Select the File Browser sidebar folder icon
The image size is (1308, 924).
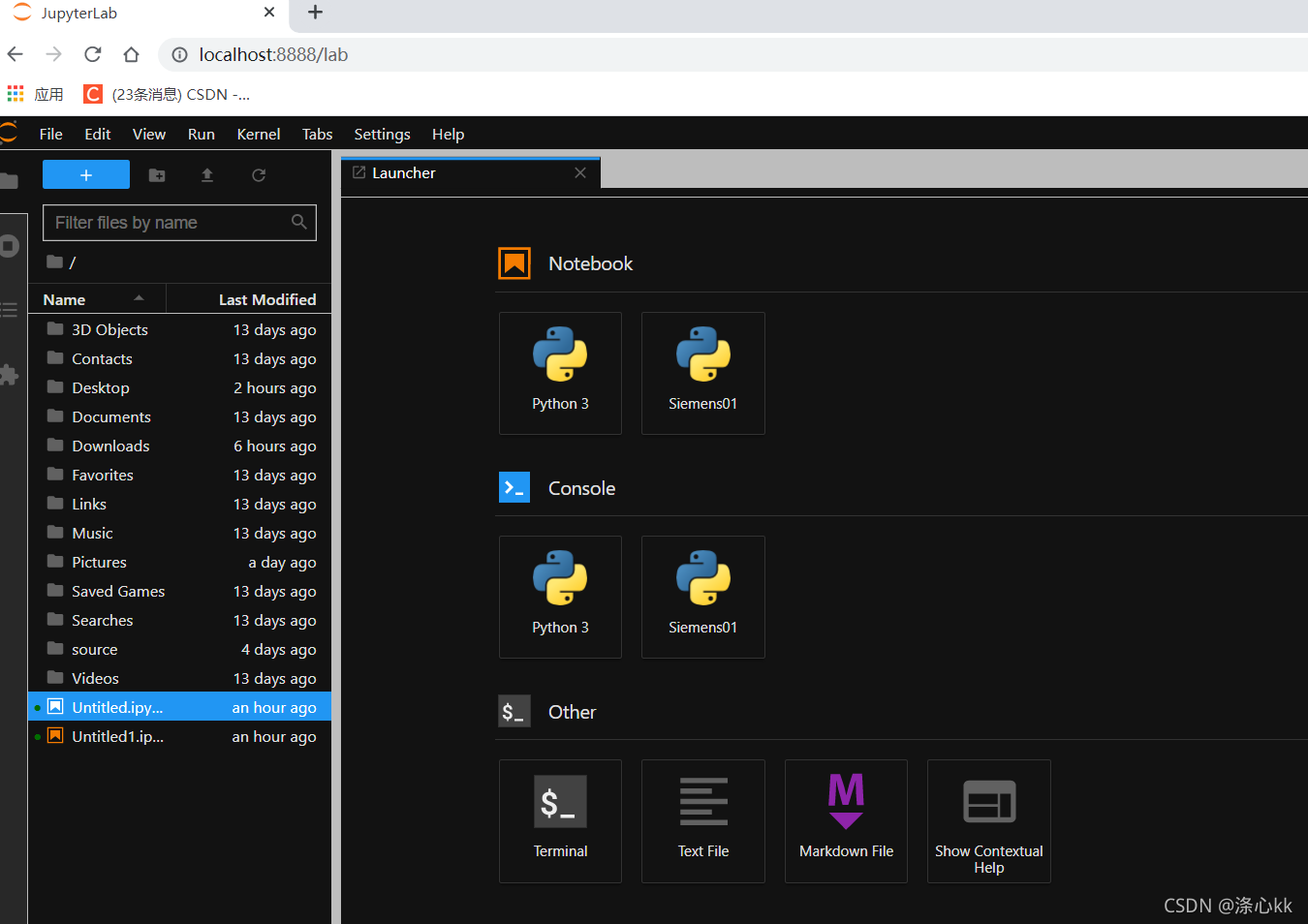point(9,181)
